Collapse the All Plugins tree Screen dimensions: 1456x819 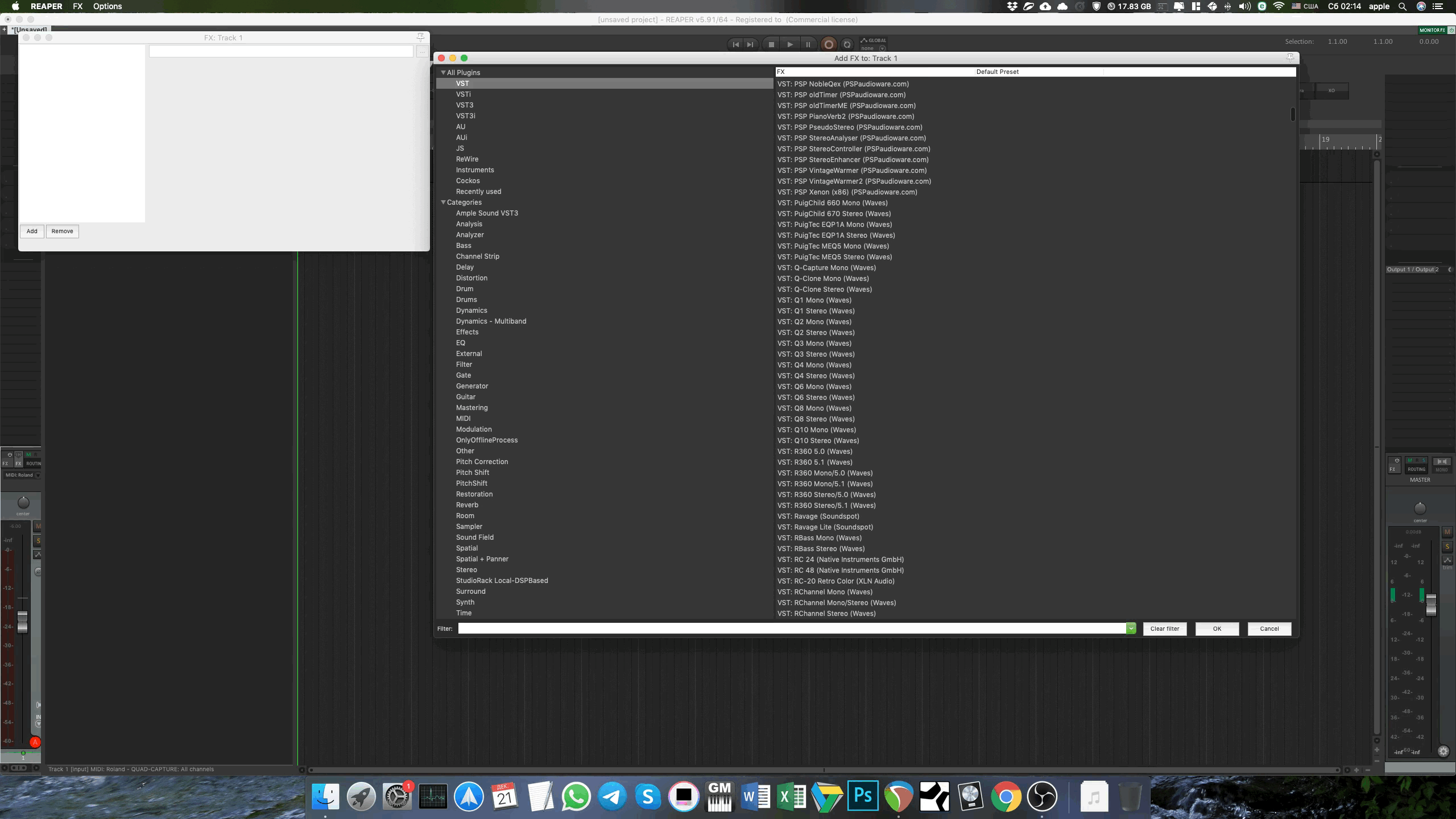[x=443, y=72]
